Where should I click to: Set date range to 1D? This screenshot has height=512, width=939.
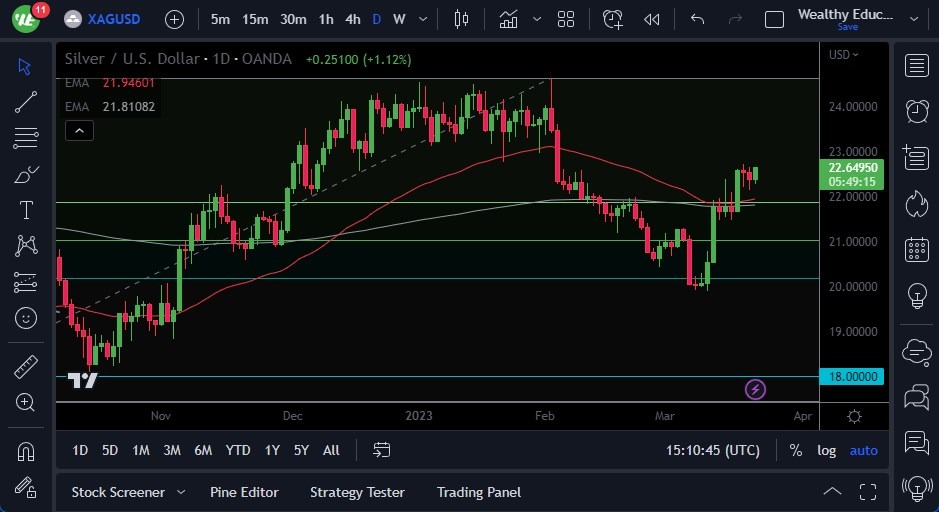pos(80,450)
